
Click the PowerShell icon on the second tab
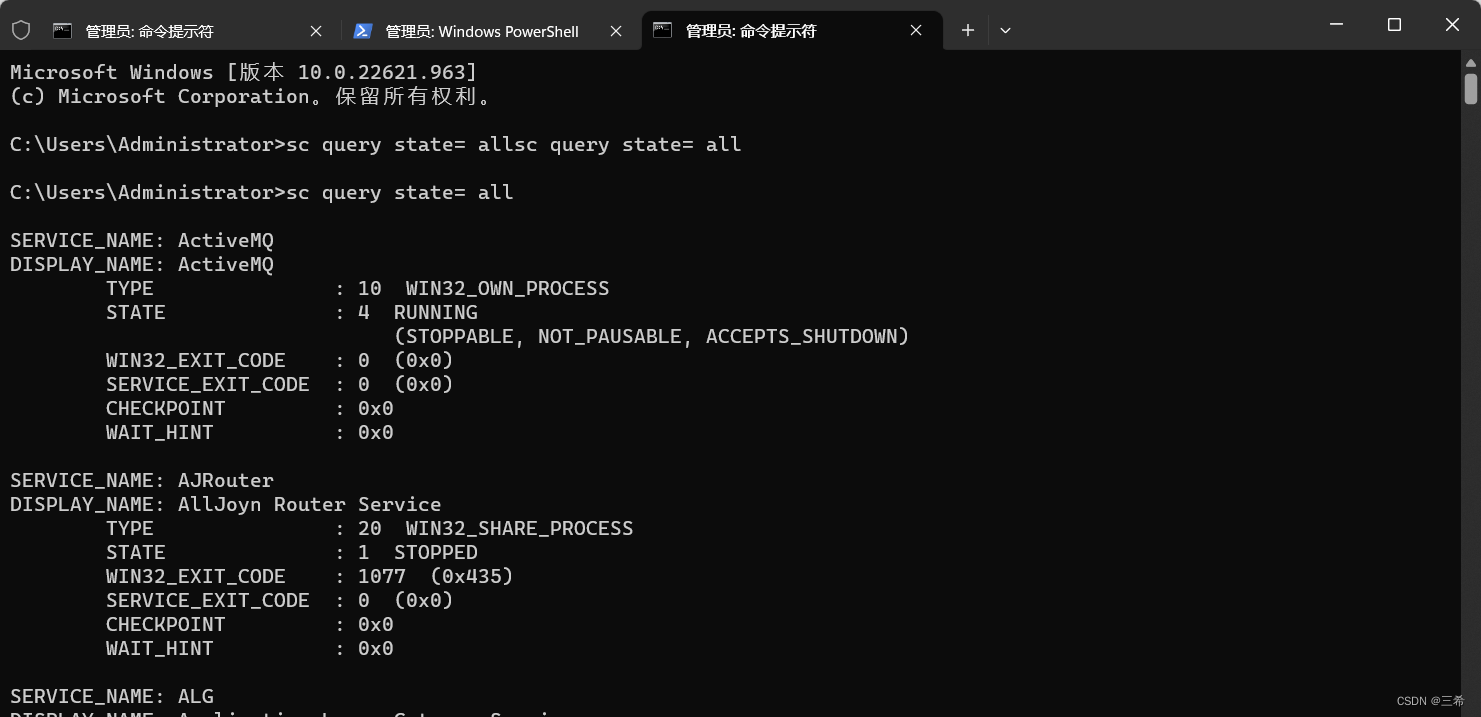tap(363, 31)
